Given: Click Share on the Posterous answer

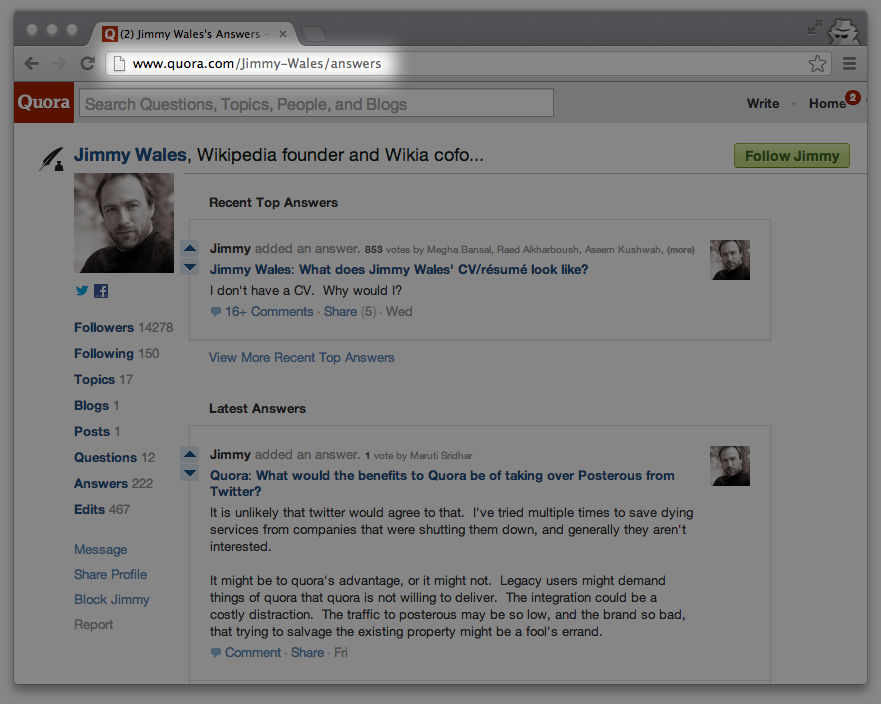Looking at the screenshot, I should [307, 652].
